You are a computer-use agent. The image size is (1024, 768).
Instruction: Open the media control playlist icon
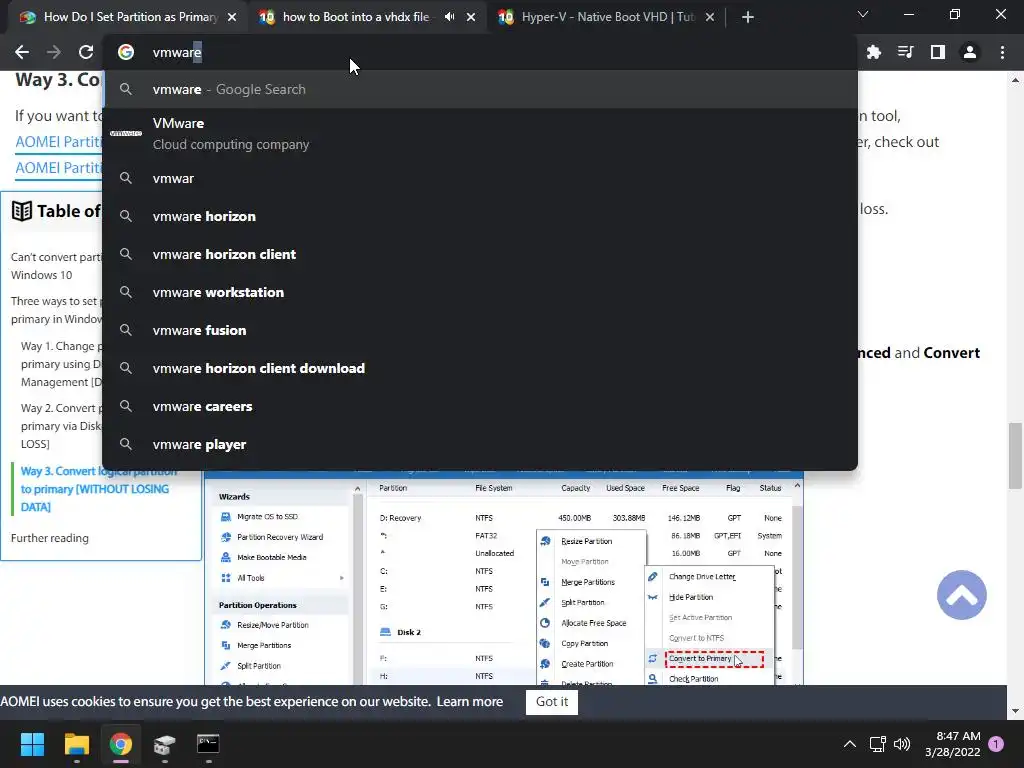pos(906,52)
